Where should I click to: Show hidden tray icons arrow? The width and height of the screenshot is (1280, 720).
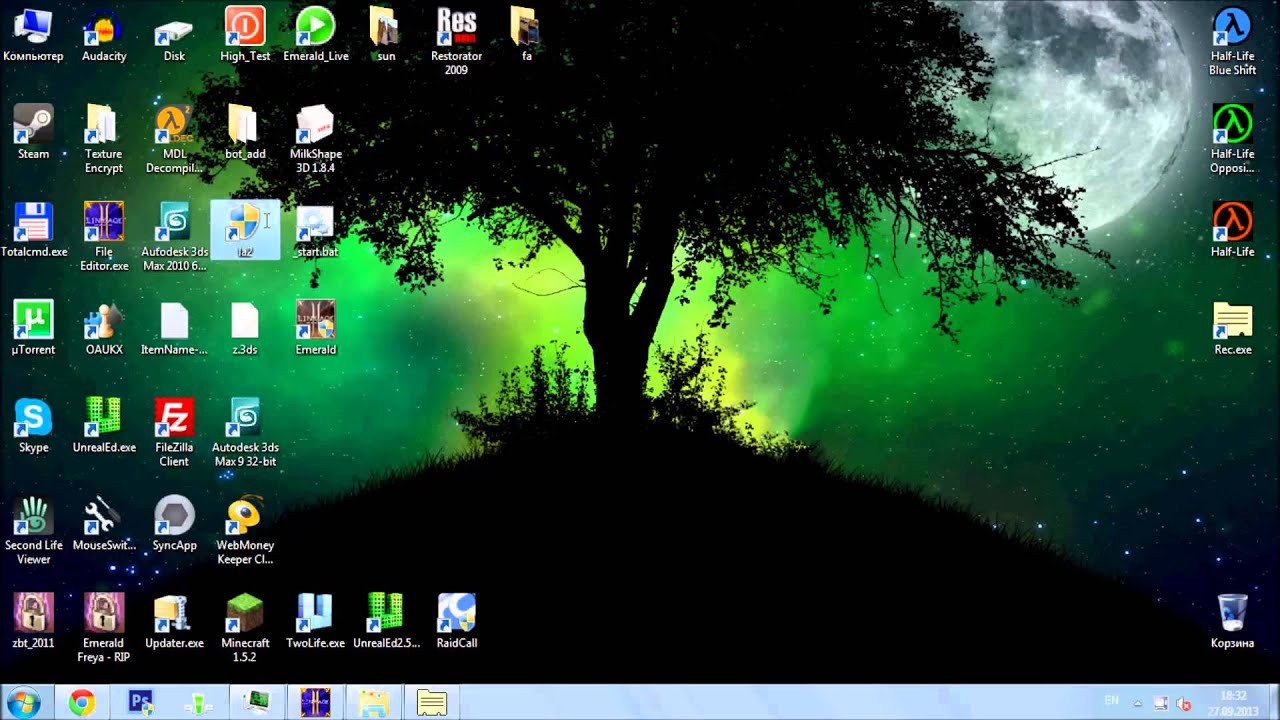click(x=1138, y=703)
